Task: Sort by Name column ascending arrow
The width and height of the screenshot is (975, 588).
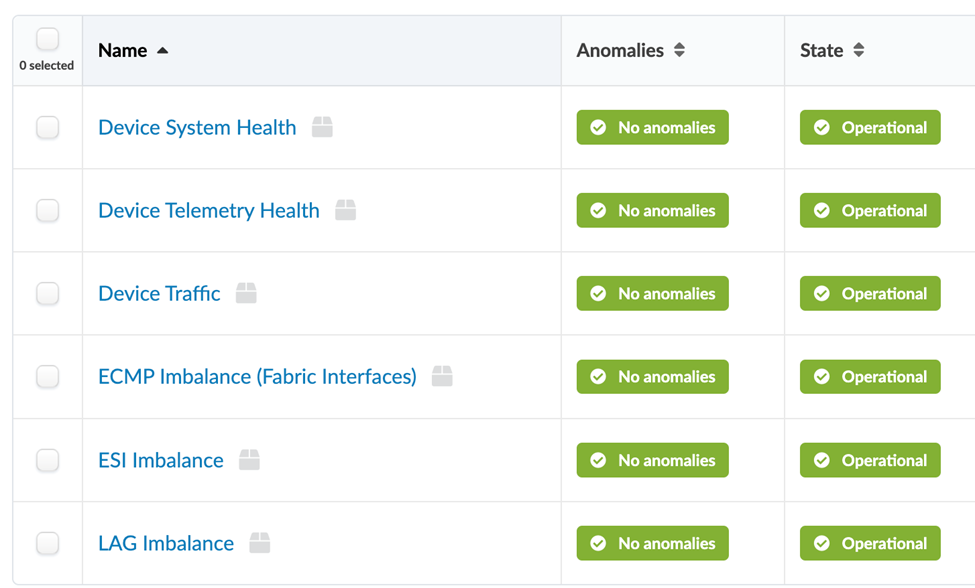Action: click(163, 50)
